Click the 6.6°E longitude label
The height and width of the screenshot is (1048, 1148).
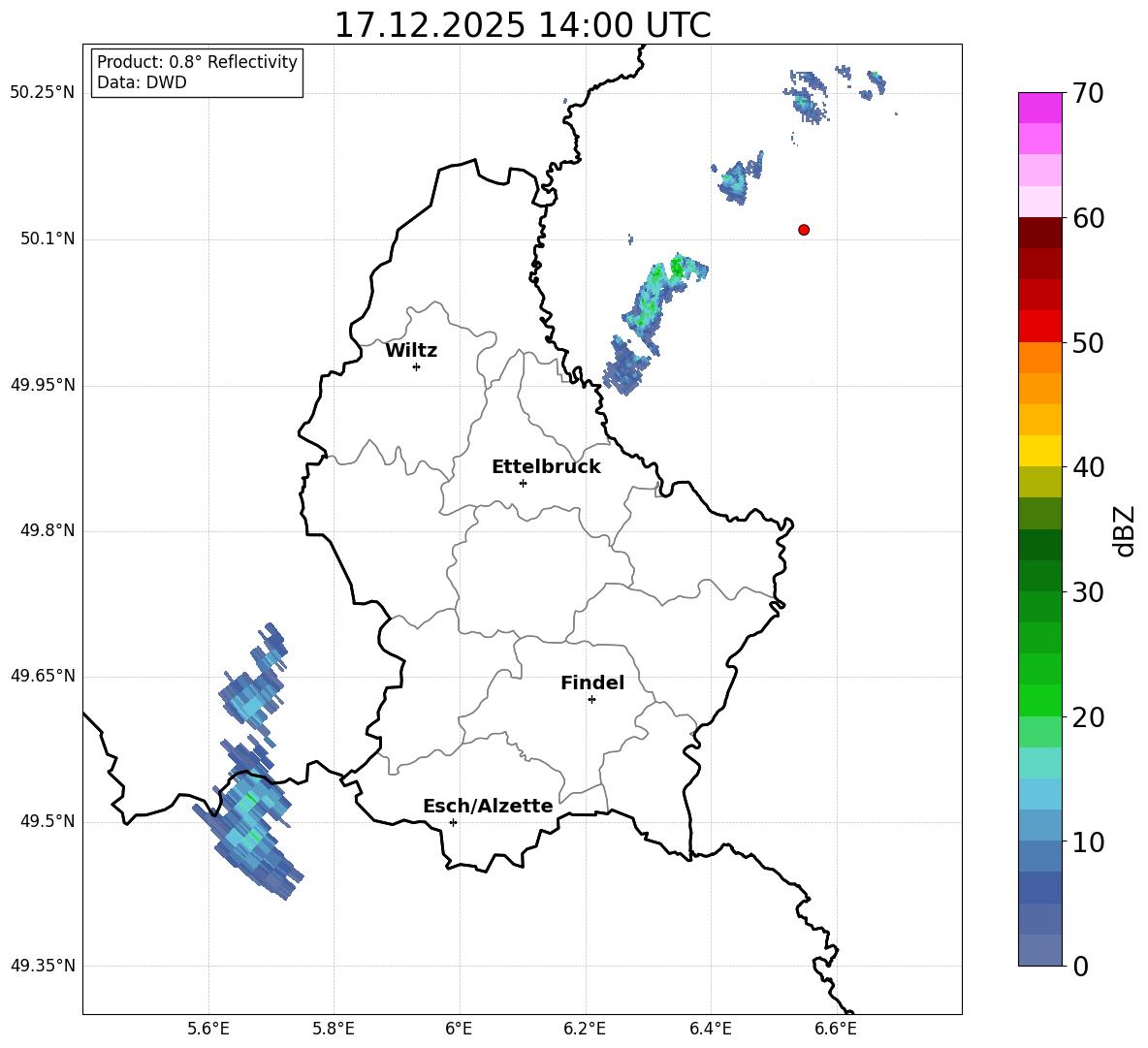836,1030
